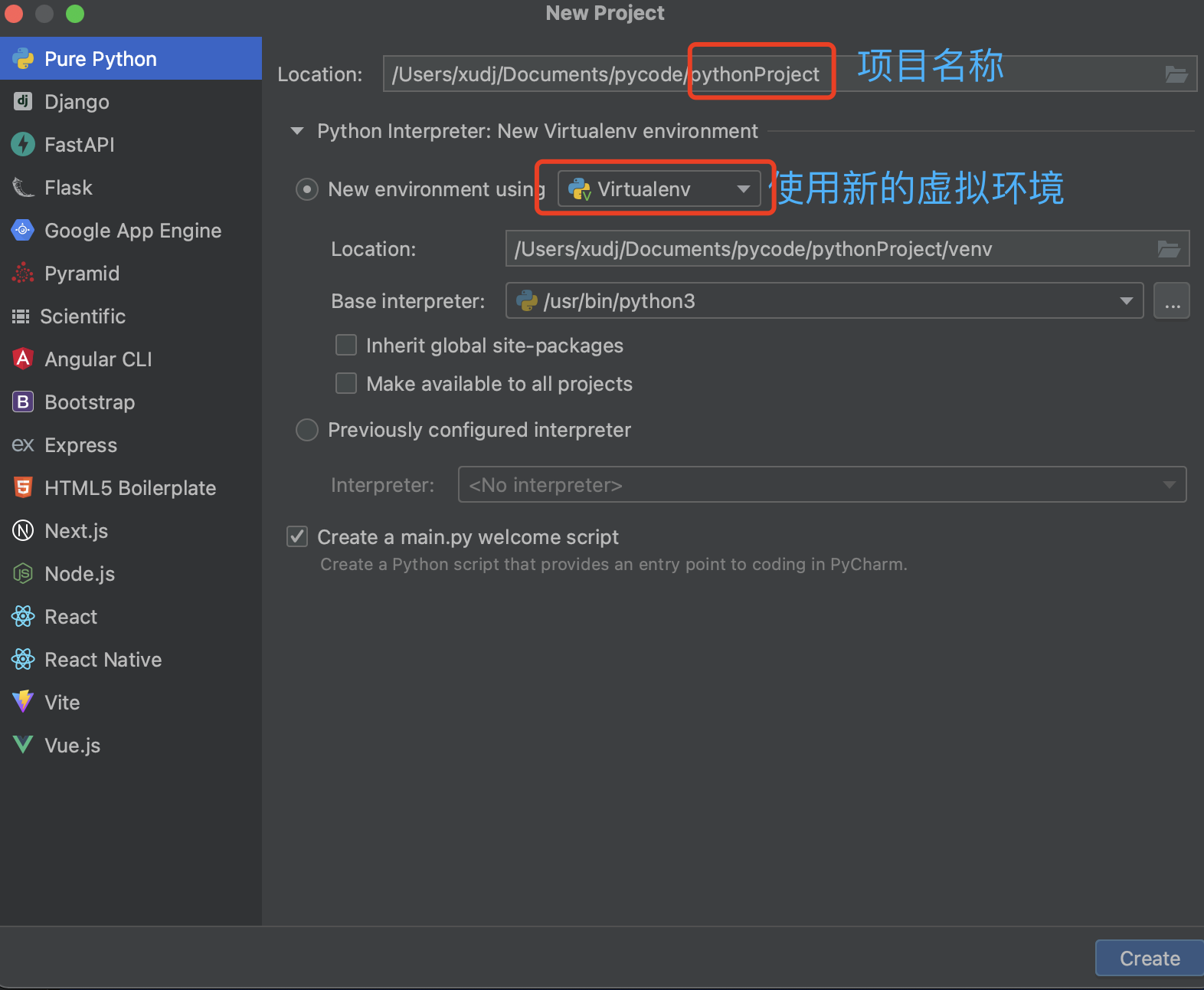
Task: Select Angular CLI label
Action: click(98, 359)
